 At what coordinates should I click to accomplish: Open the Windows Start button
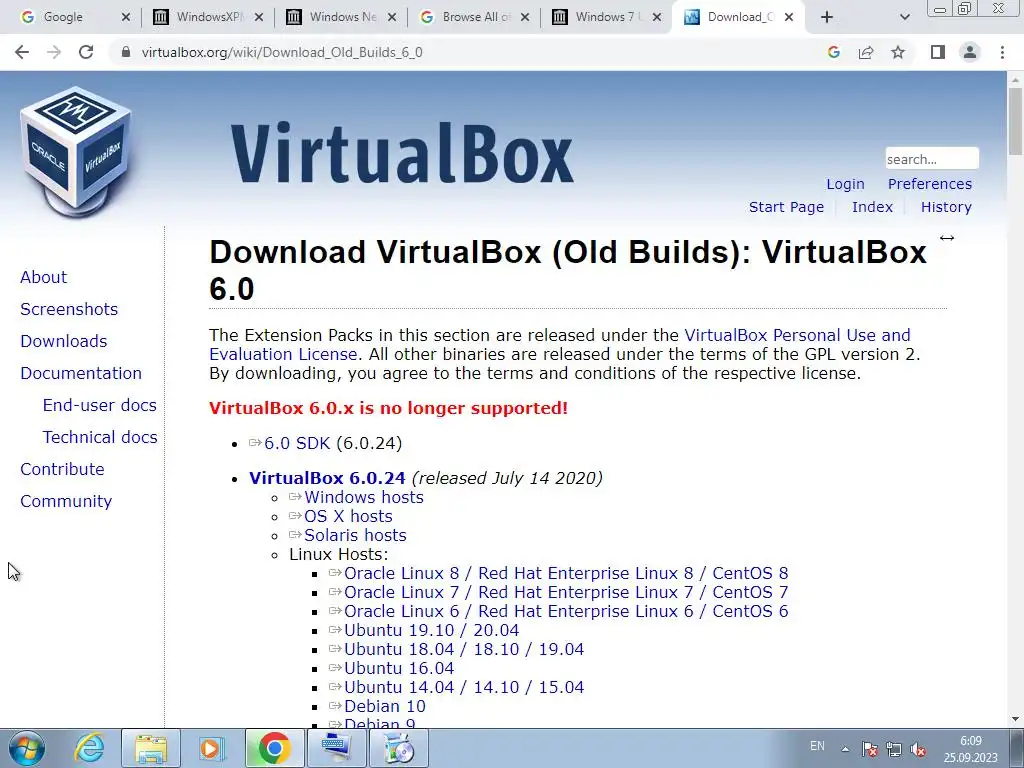coord(25,748)
